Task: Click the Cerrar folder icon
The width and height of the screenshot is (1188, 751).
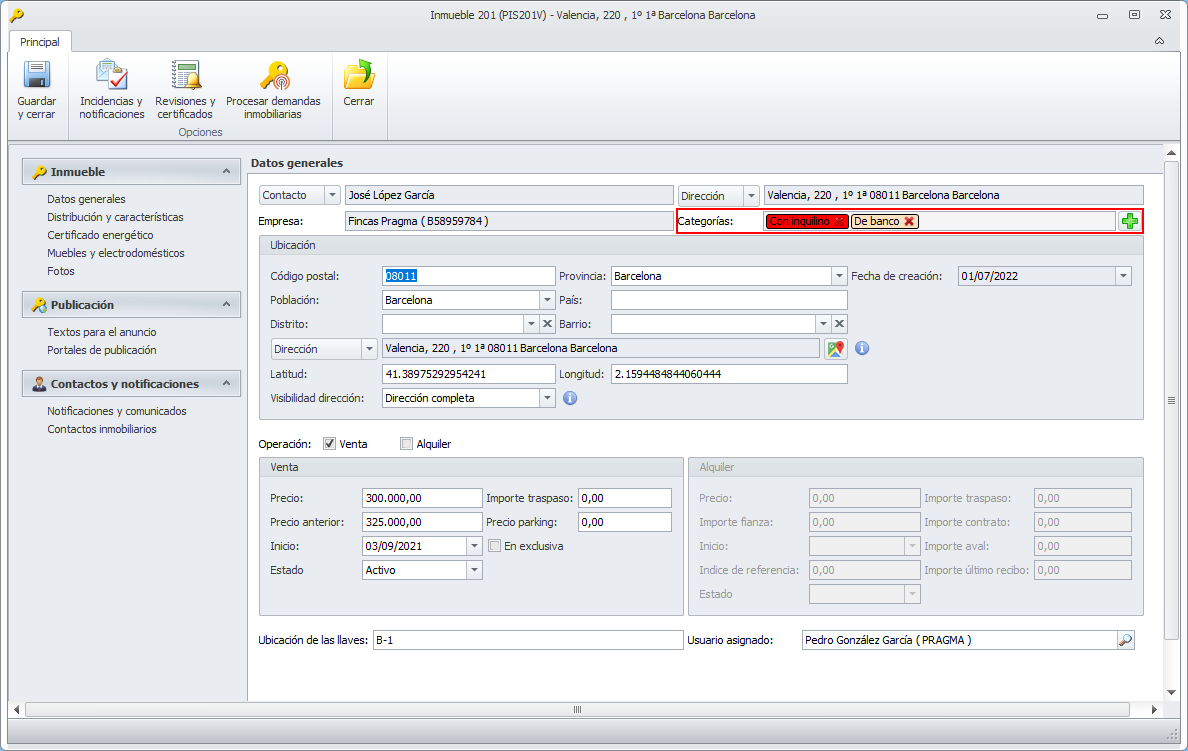Action: point(358,76)
